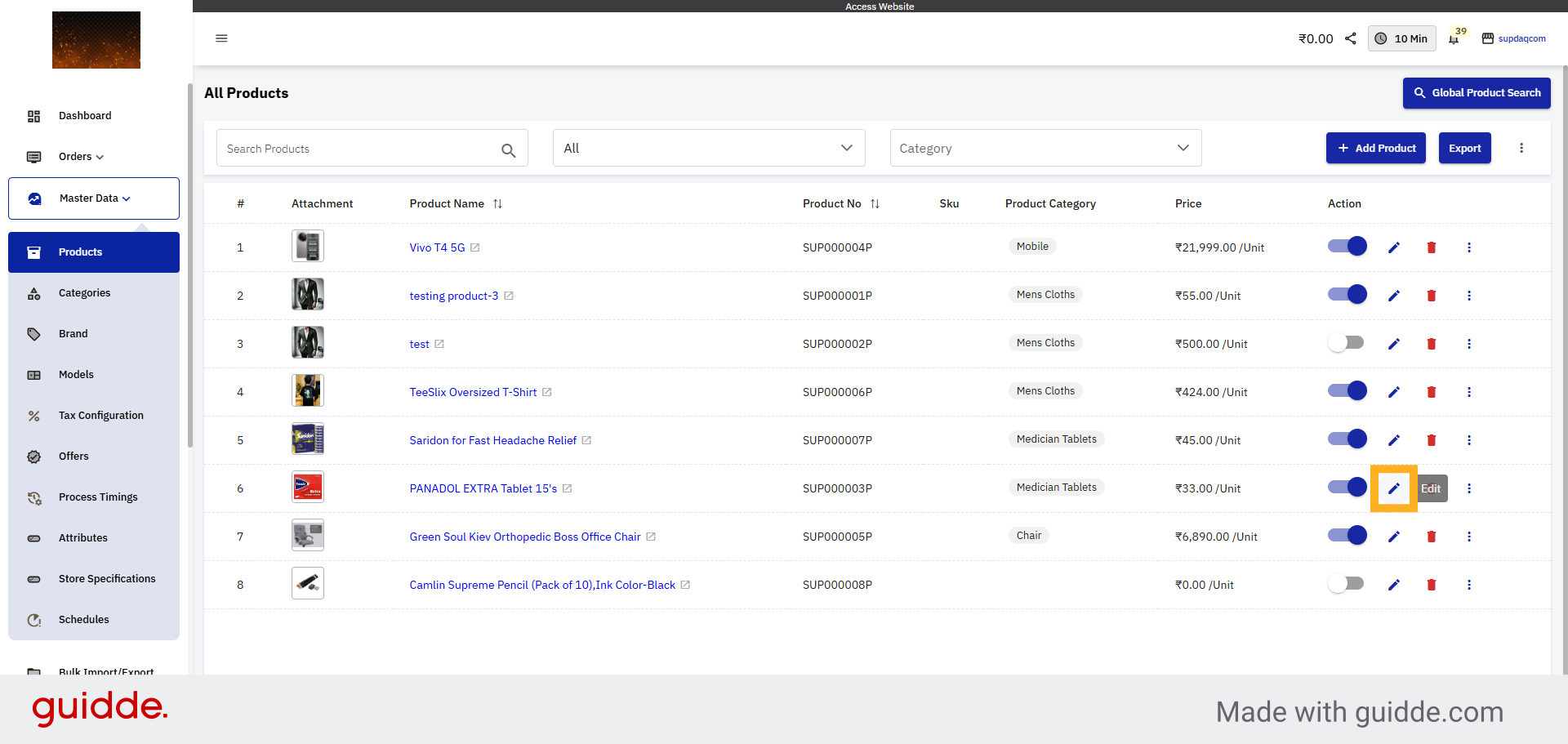Image resolution: width=1568 pixels, height=744 pixels.
Task: Open the notifications bell icon
Action: pos(1454,39)
